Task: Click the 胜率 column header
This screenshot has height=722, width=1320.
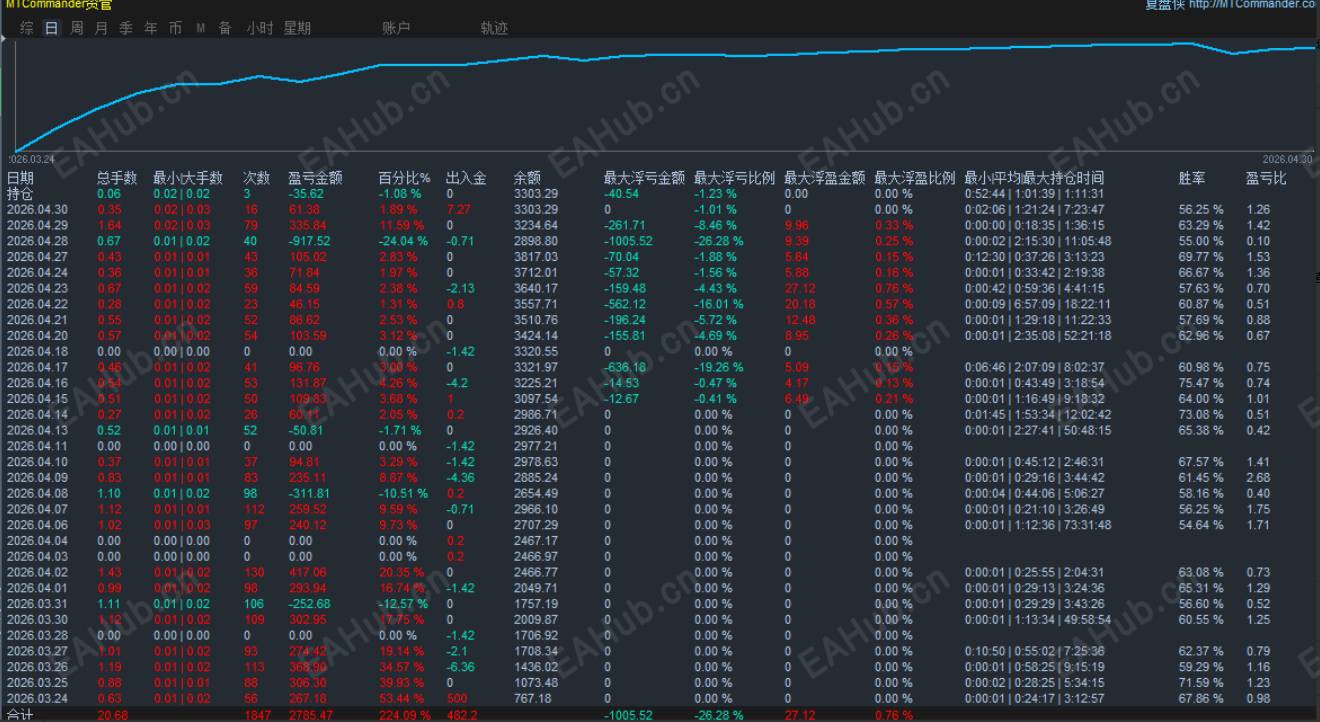Action: click(1192, 178)
